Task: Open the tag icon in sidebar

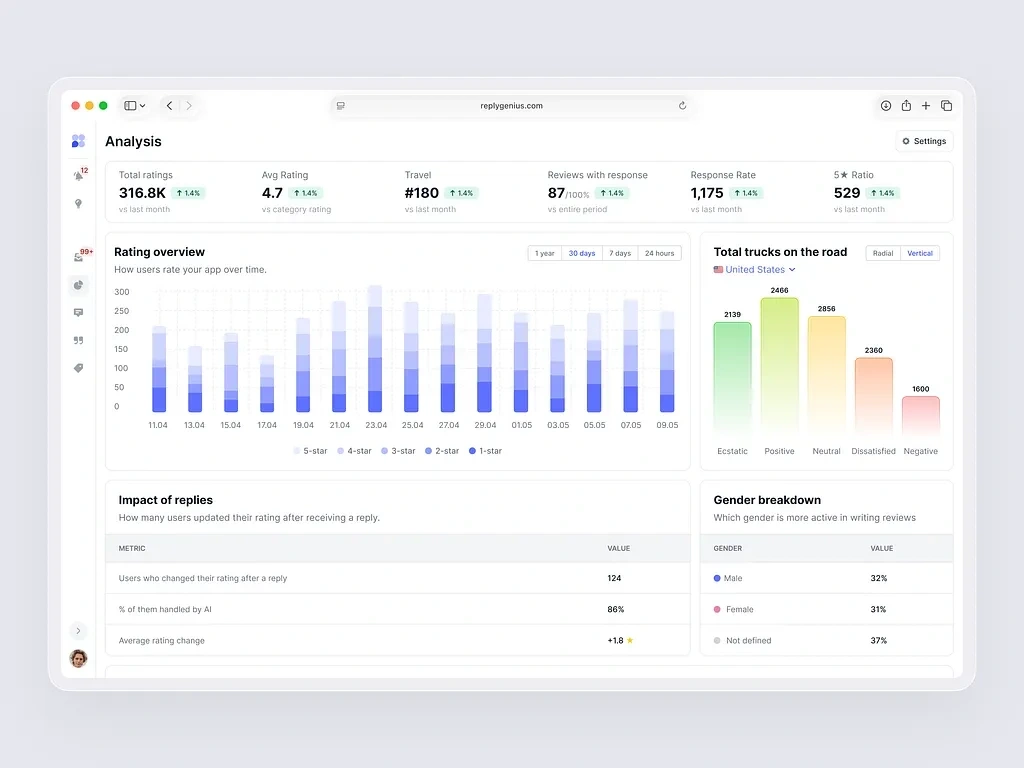Action: point(78,368)
